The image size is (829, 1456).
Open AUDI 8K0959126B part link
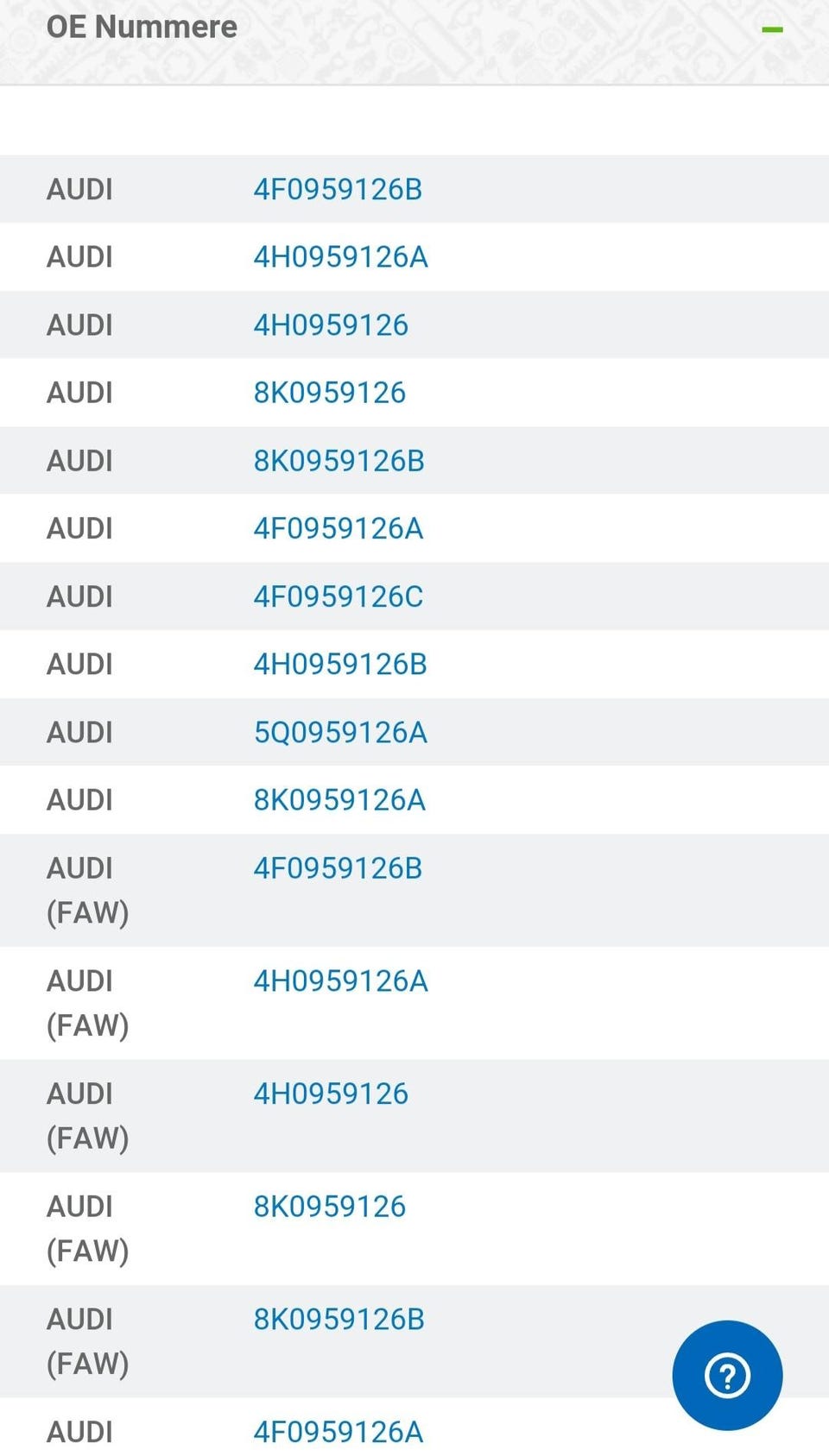(339, 460)
